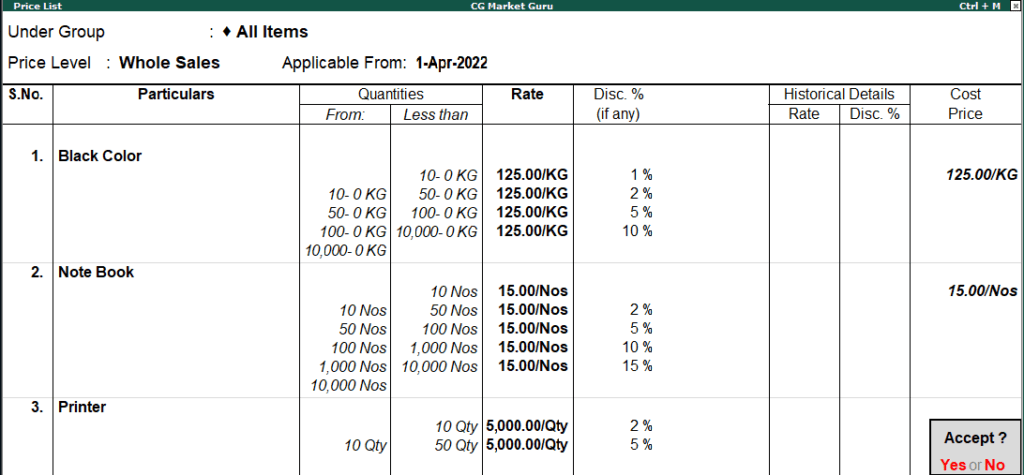
Task: Click Black Color discount 1 %
Action: click(x=641, y=175)
